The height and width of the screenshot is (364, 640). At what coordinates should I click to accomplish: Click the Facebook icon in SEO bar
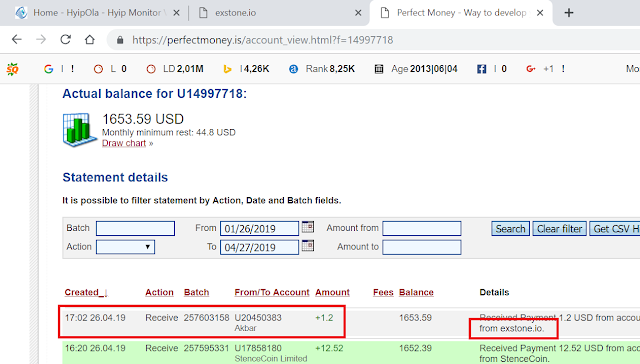(x=482, y=69)
